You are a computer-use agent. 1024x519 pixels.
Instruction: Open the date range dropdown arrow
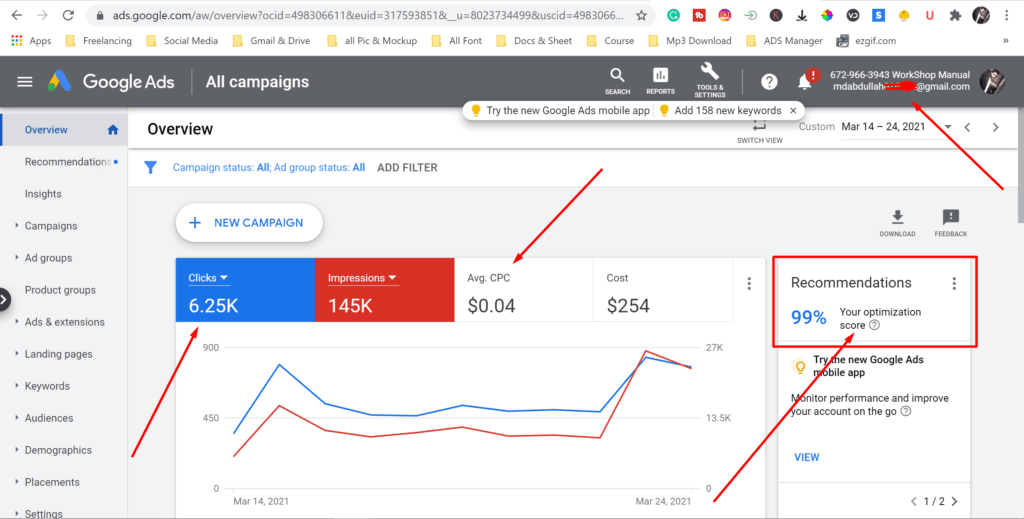click(948, 127)
